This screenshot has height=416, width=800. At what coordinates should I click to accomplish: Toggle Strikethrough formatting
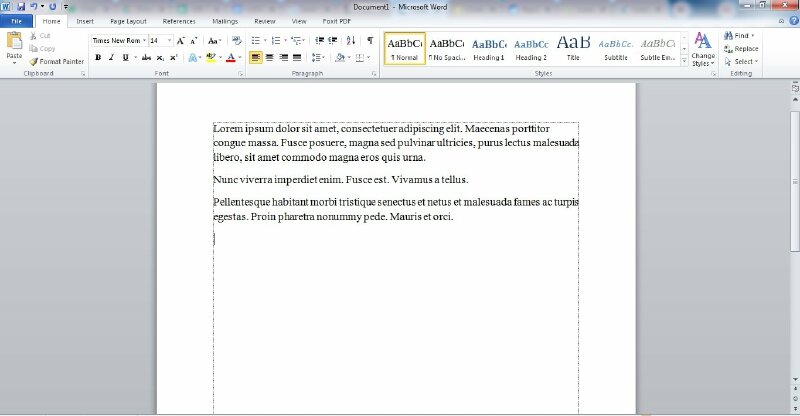tap(146, 57)
